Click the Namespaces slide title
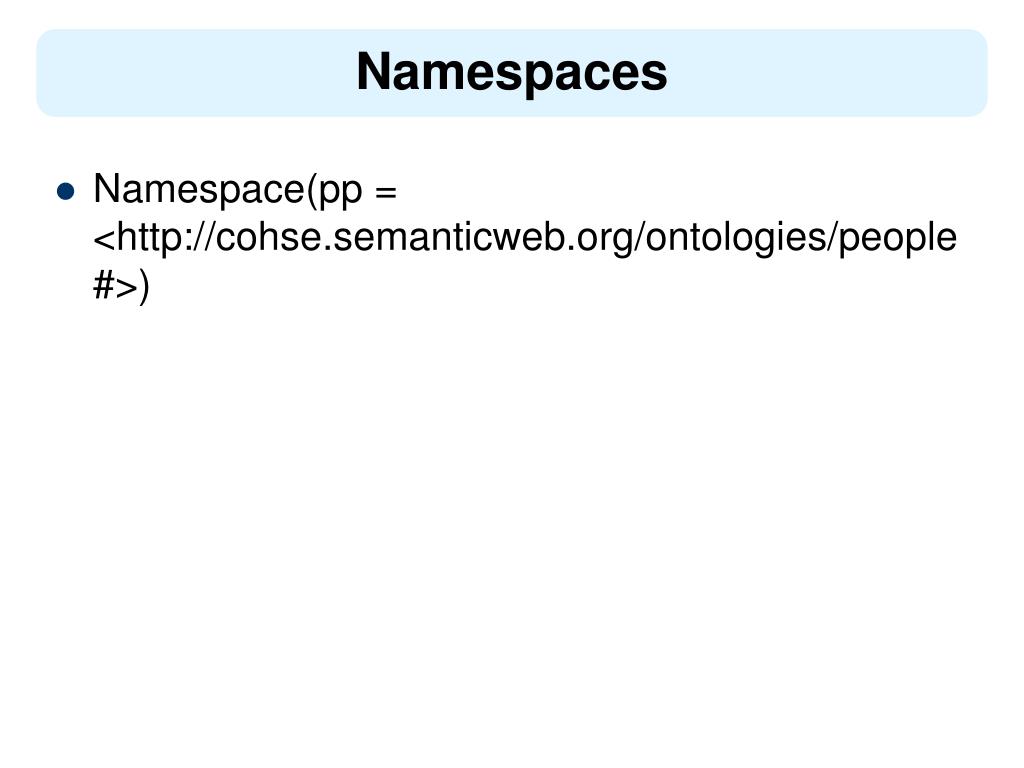This screenshot has width=1024, height=768. 511,72
